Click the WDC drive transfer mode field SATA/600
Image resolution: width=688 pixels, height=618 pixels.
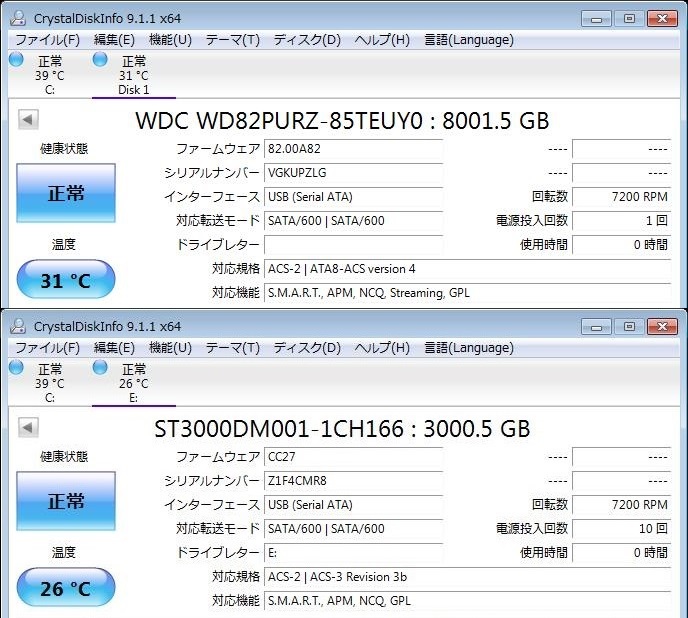click(x=353, y=220)
